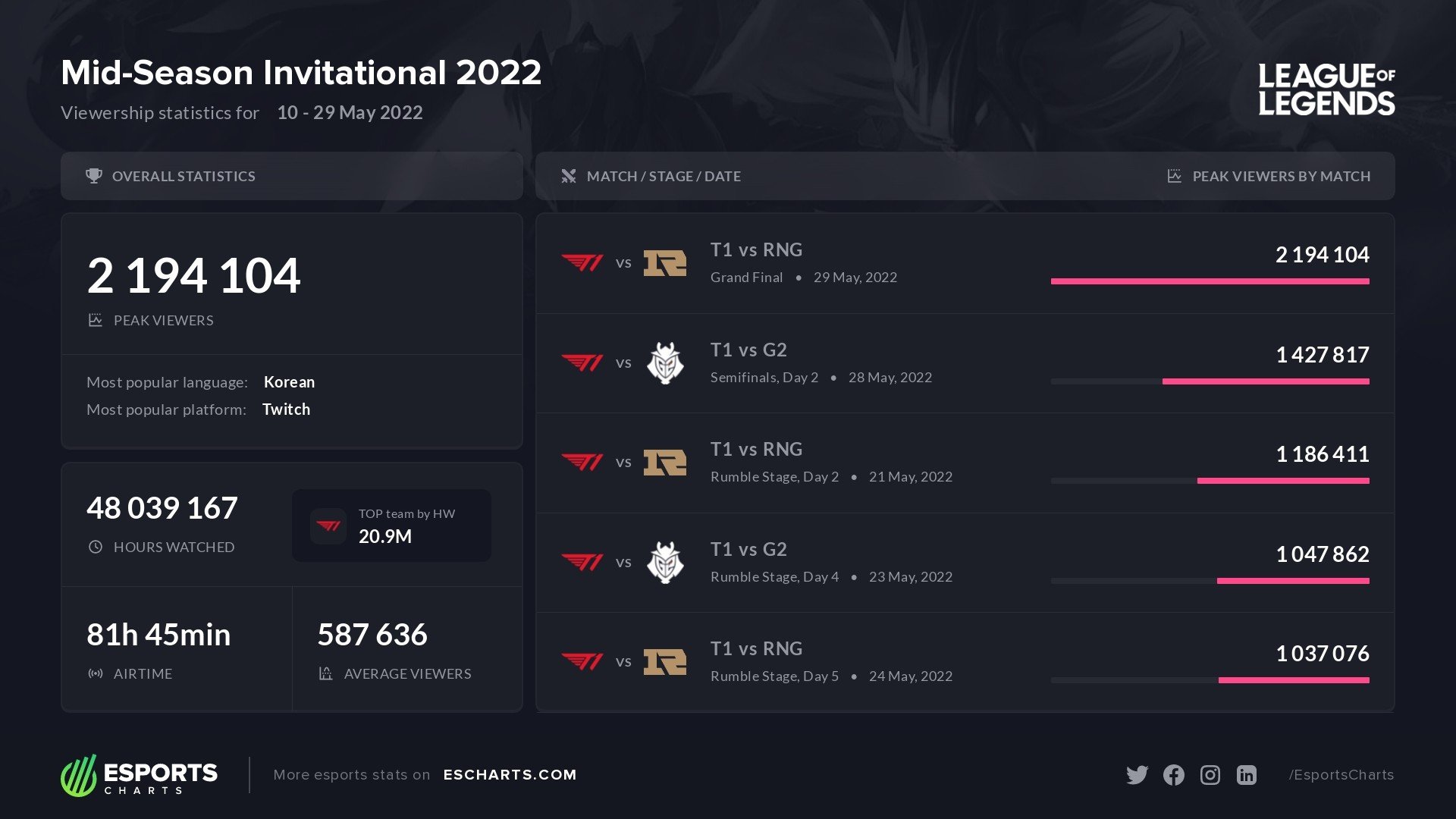Click the pink viewer bar for the Grand Final
Viewport: 1456px width, 819px height.
click(x=1210, y=281)
